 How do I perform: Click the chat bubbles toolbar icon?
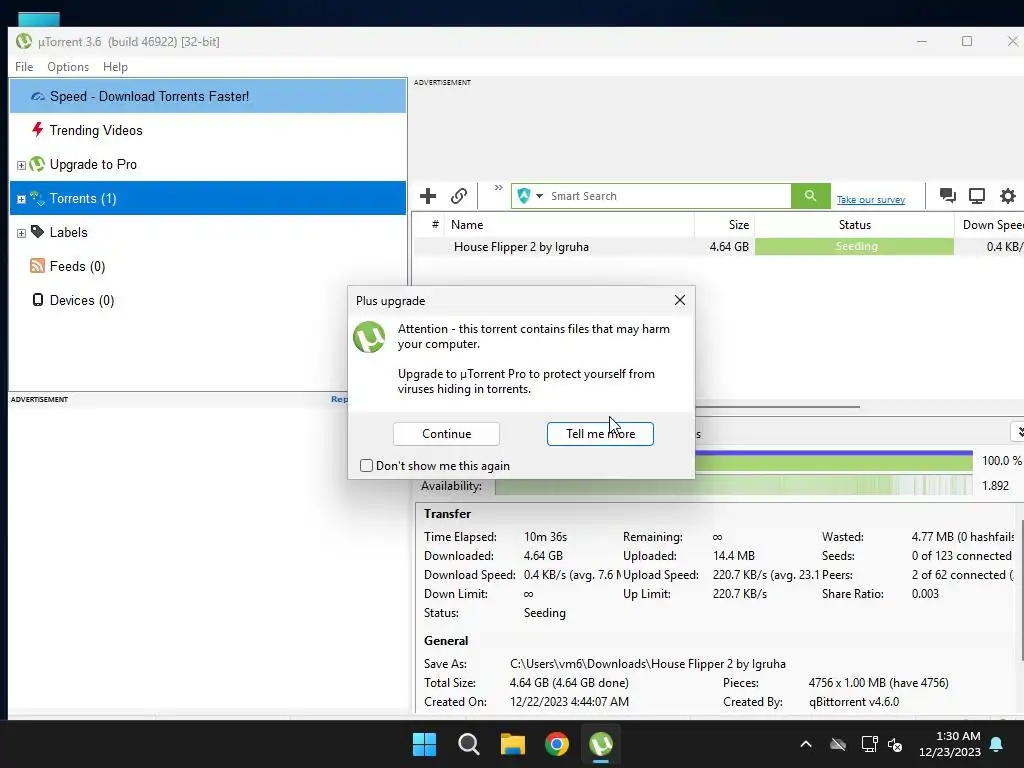(947, 196)
